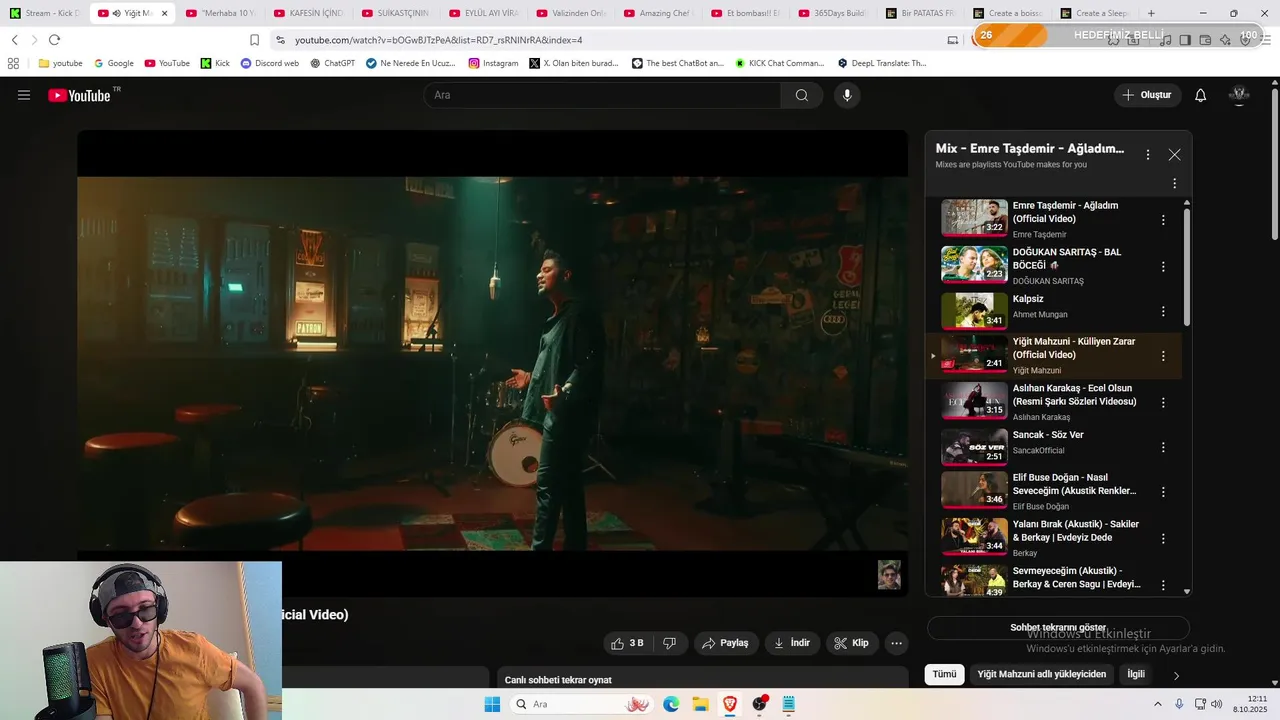Share the video with Paylaş
This screenshot has height=720, width=1280.
point(725,643)
